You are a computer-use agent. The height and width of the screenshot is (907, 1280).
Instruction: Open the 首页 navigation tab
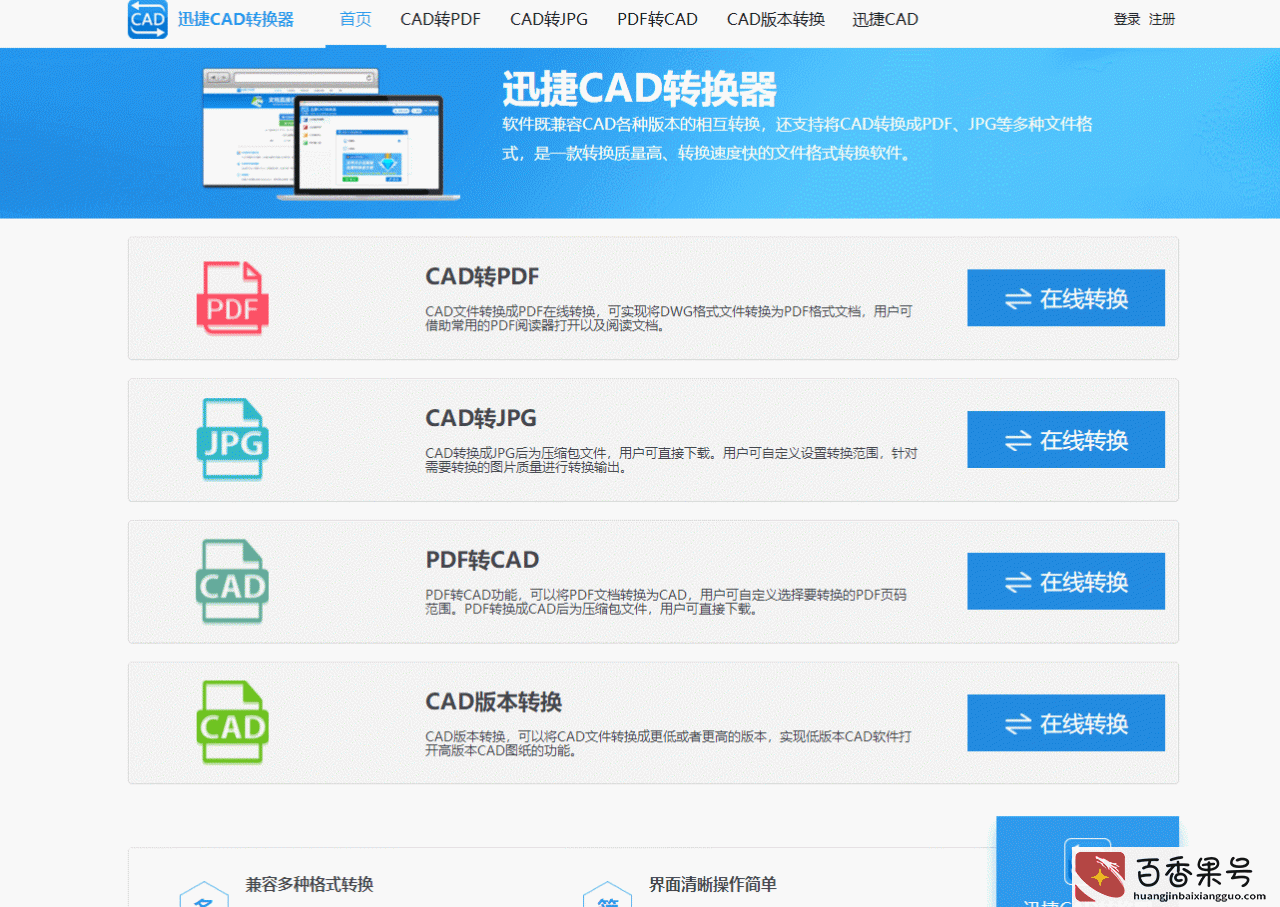356,19
